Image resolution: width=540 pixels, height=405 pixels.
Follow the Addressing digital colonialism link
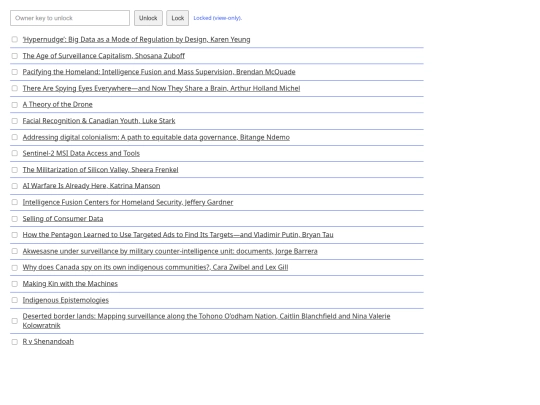[156, 137]
